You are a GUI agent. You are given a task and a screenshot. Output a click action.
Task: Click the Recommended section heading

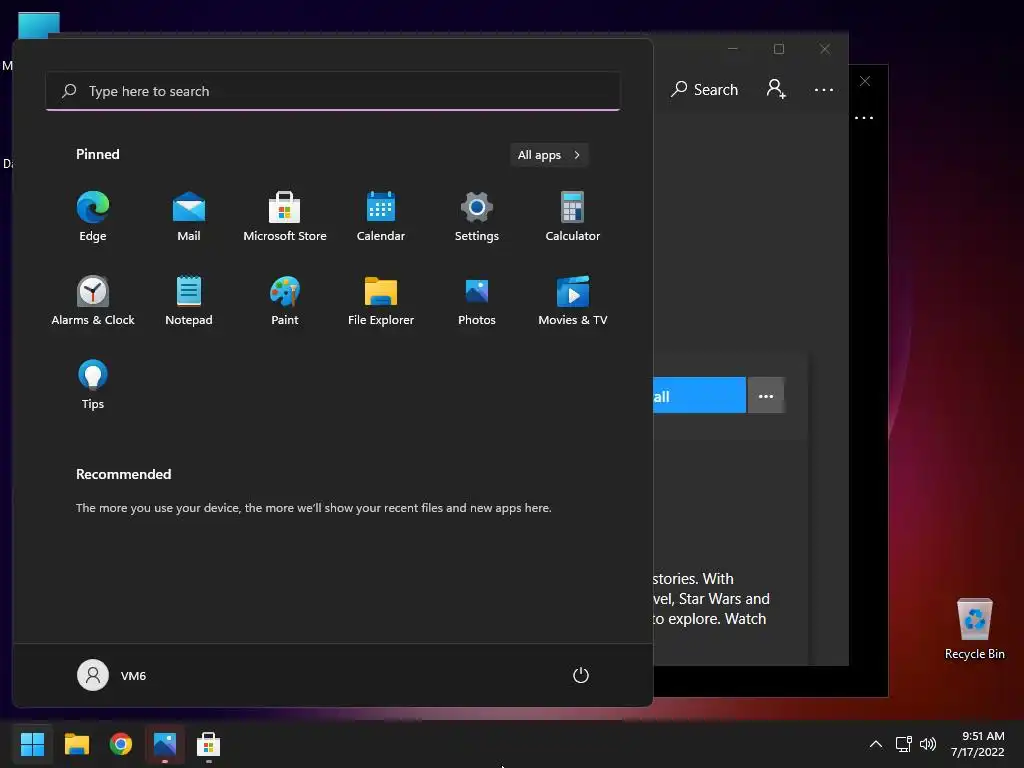pos(123,474)
